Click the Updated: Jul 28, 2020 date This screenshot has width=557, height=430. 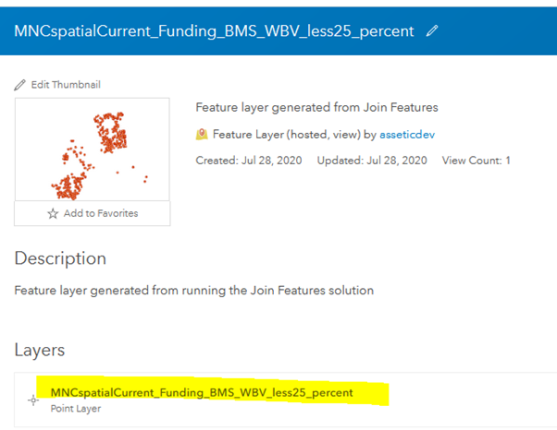pos(372,160)
